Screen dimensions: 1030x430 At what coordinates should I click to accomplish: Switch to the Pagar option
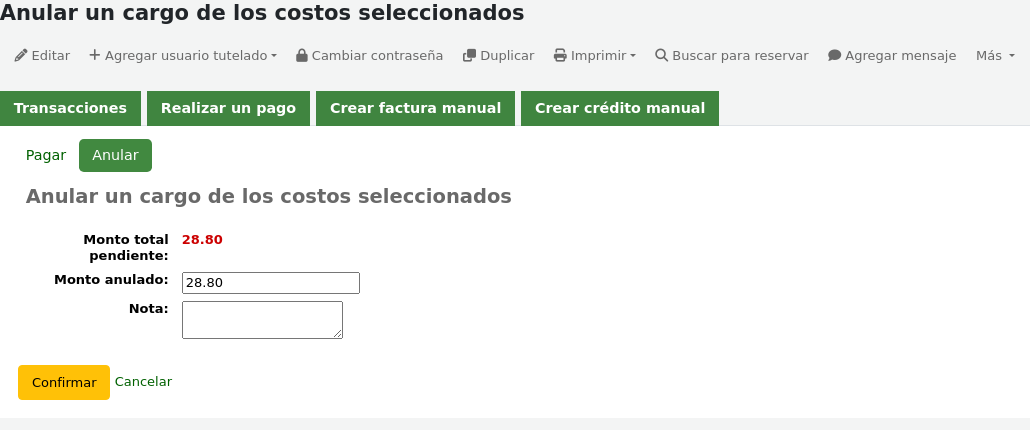(x=46, y=156)
